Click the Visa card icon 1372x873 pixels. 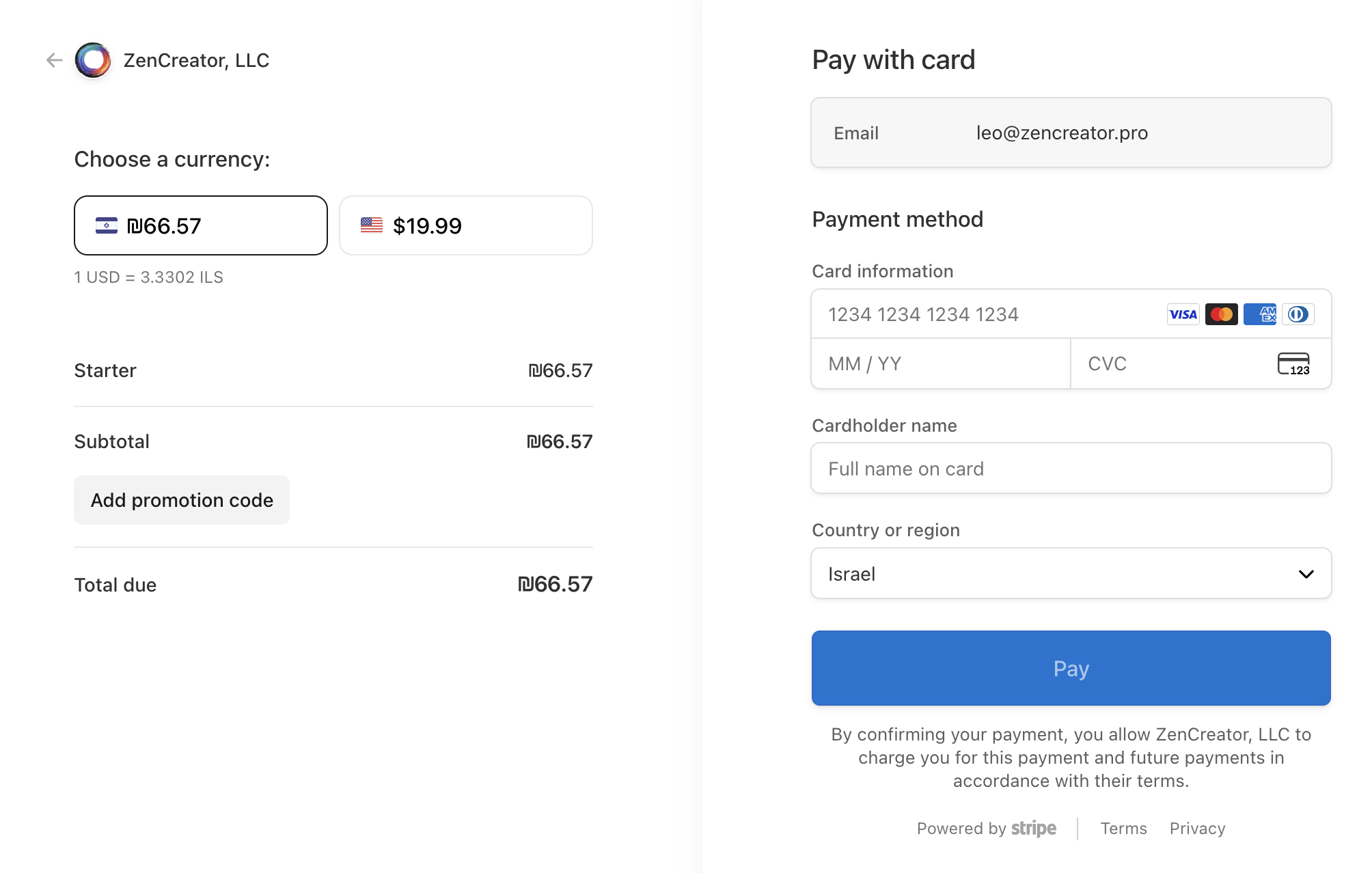[x=1183, y=314]
